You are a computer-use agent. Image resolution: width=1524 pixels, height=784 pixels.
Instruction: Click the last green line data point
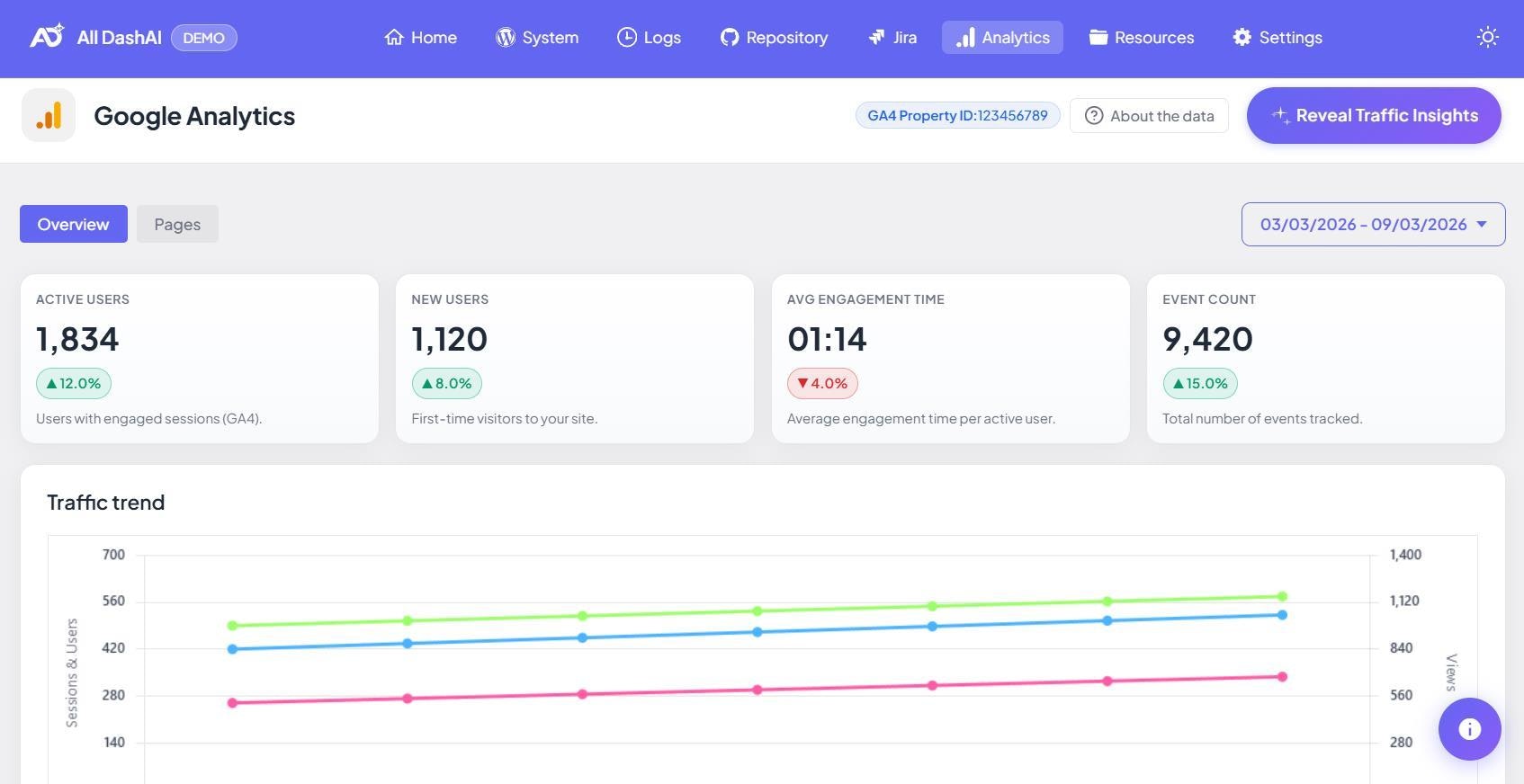(x=1282, y=596)
